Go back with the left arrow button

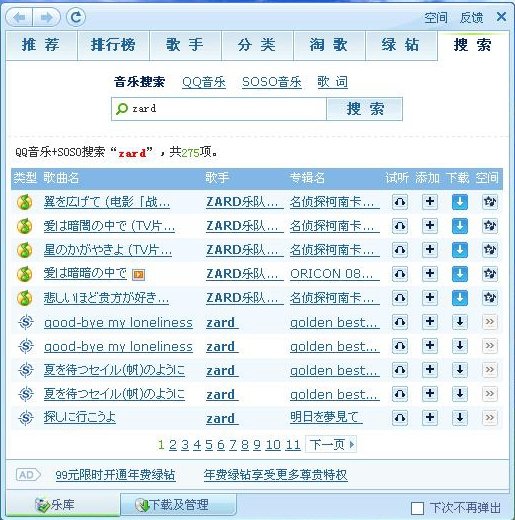[20, 17]
